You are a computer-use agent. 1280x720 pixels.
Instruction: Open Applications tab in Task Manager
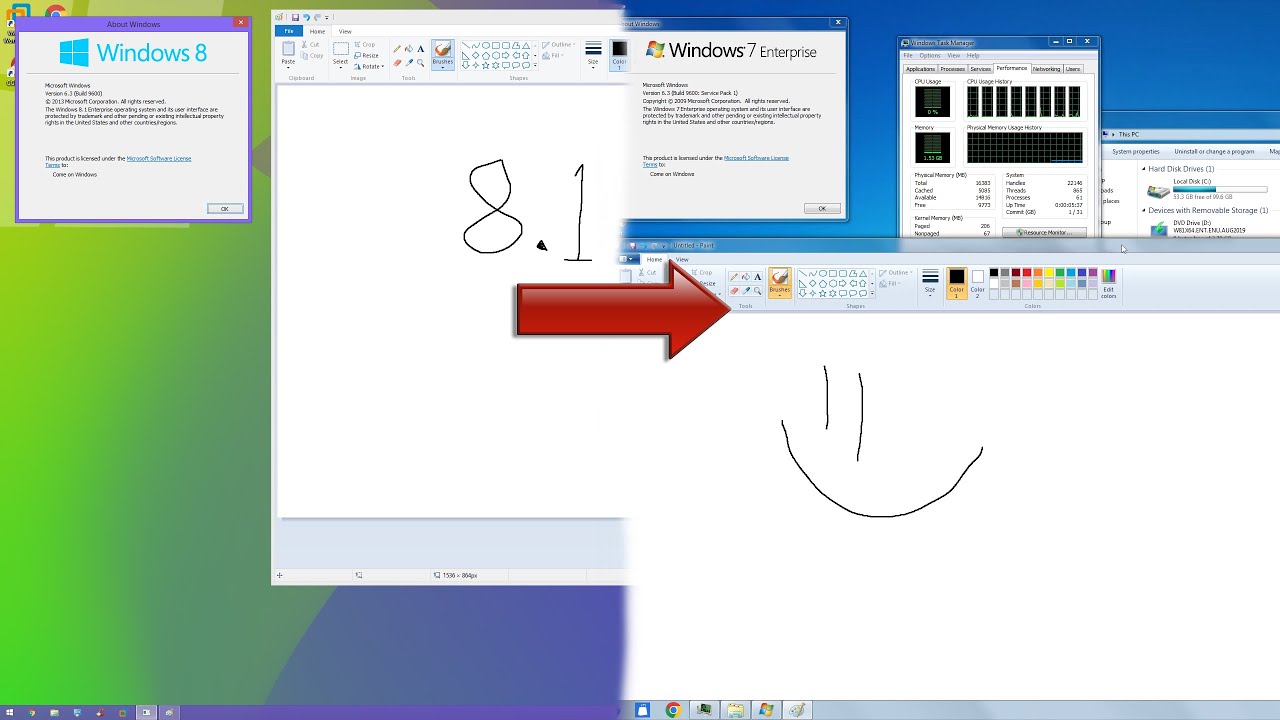pos(920,69)
